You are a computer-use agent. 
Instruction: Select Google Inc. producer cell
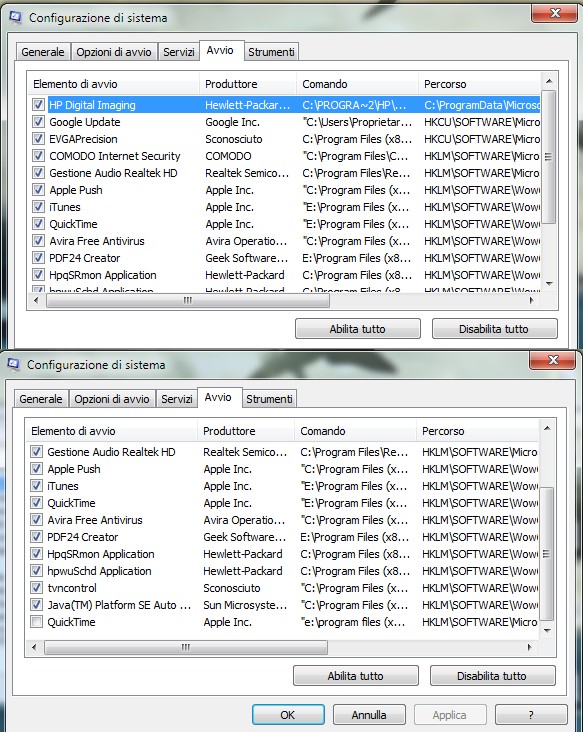[x=232, y=122]
